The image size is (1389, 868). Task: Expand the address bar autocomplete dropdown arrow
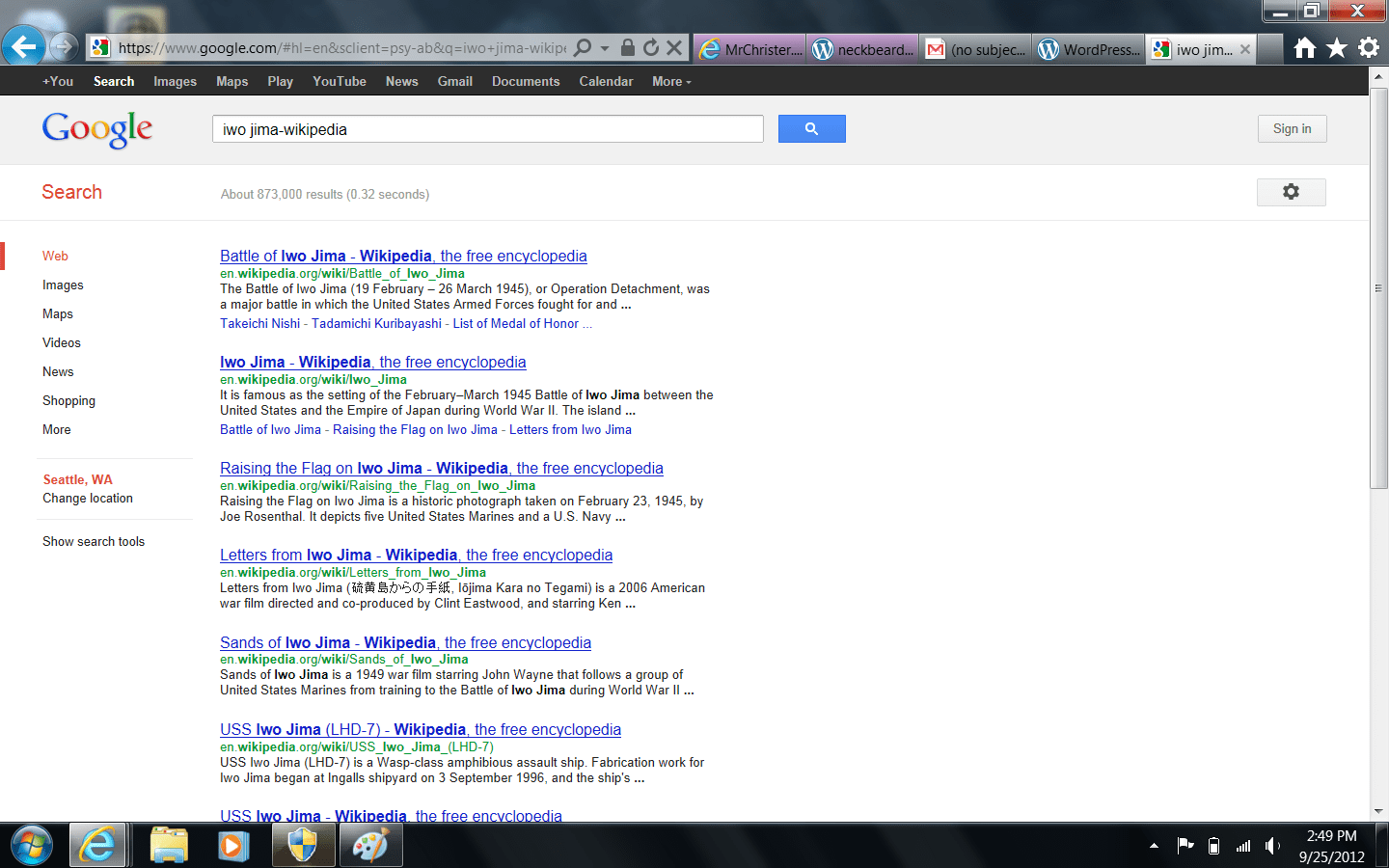point(605,48)
